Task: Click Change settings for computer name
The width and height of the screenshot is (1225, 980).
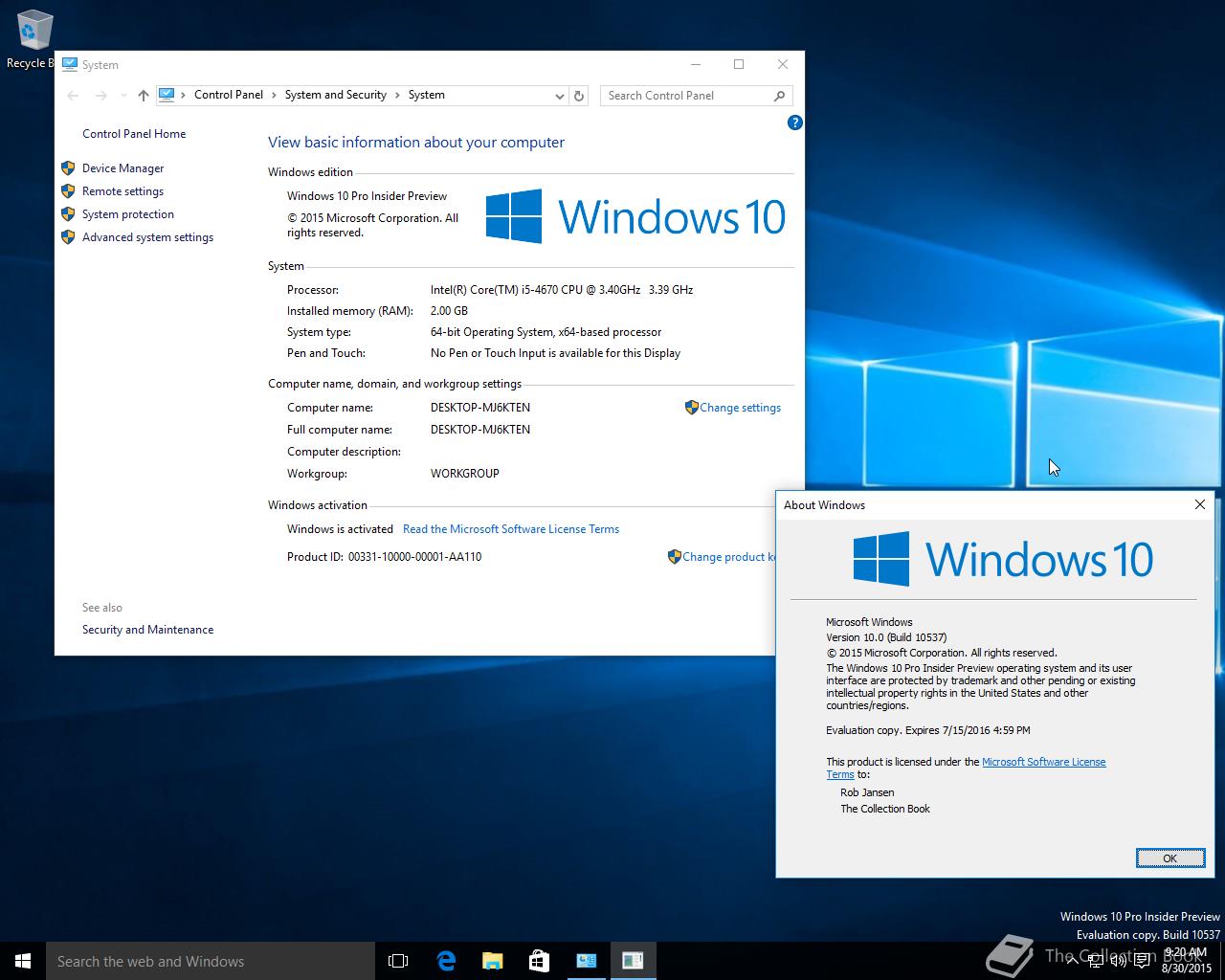Action: pyautogui.click(x=740, y=408)
